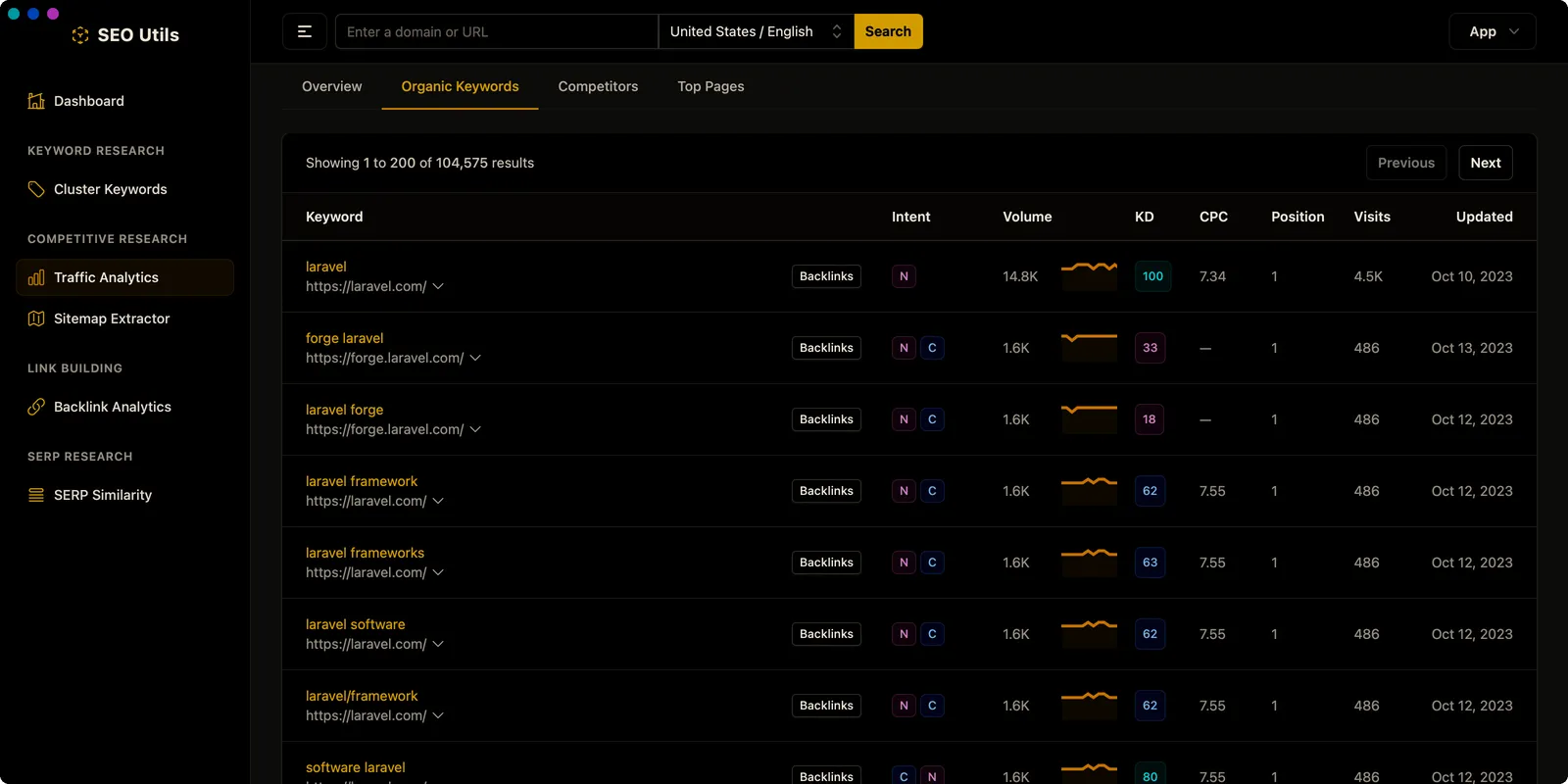Click the volume trend sparkline for laravel forge
The height and width of the screenshot is (784, 1568).
(1089, 418)
